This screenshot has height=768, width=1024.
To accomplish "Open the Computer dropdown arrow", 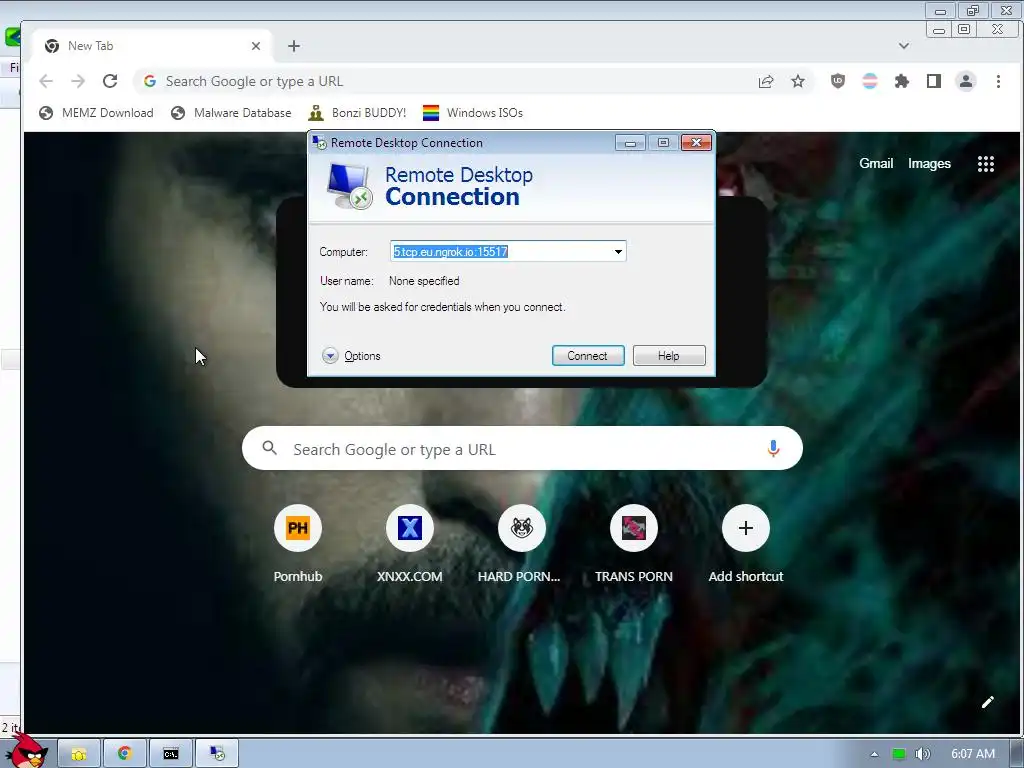I will pyautogui.click(x=618, y=251).
